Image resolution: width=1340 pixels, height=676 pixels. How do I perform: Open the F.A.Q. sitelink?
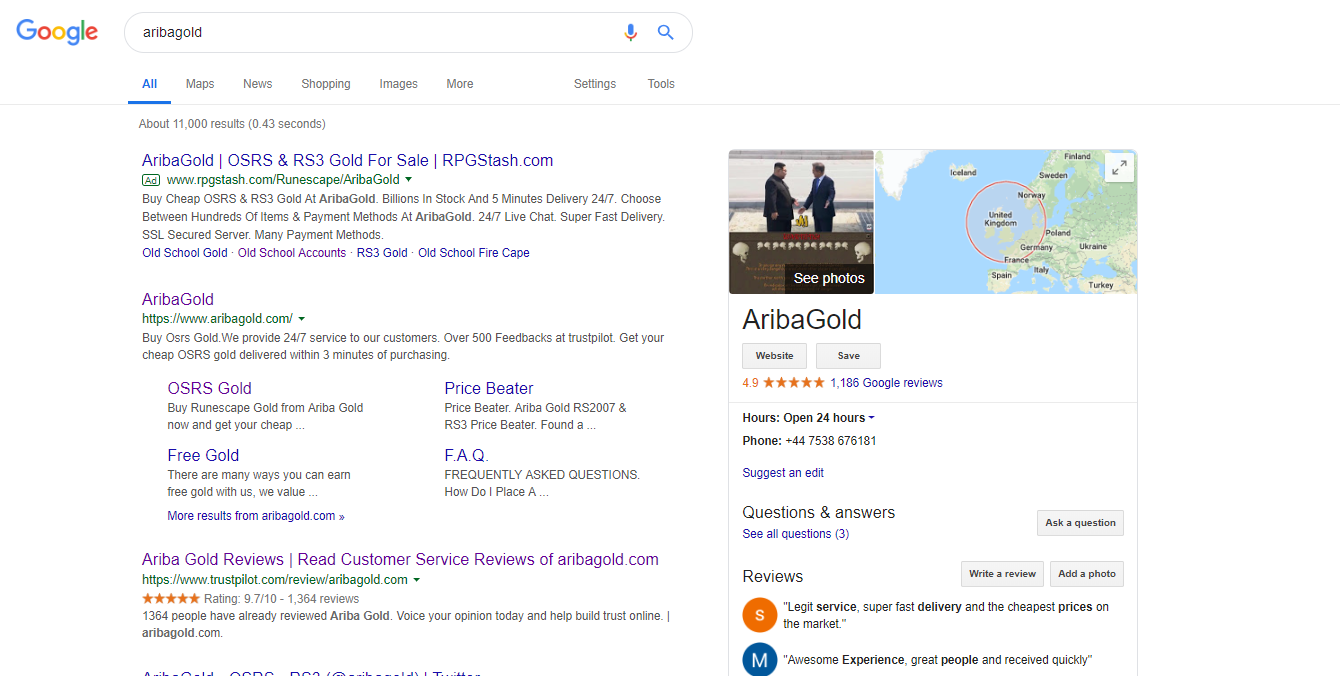pos(466,455)
